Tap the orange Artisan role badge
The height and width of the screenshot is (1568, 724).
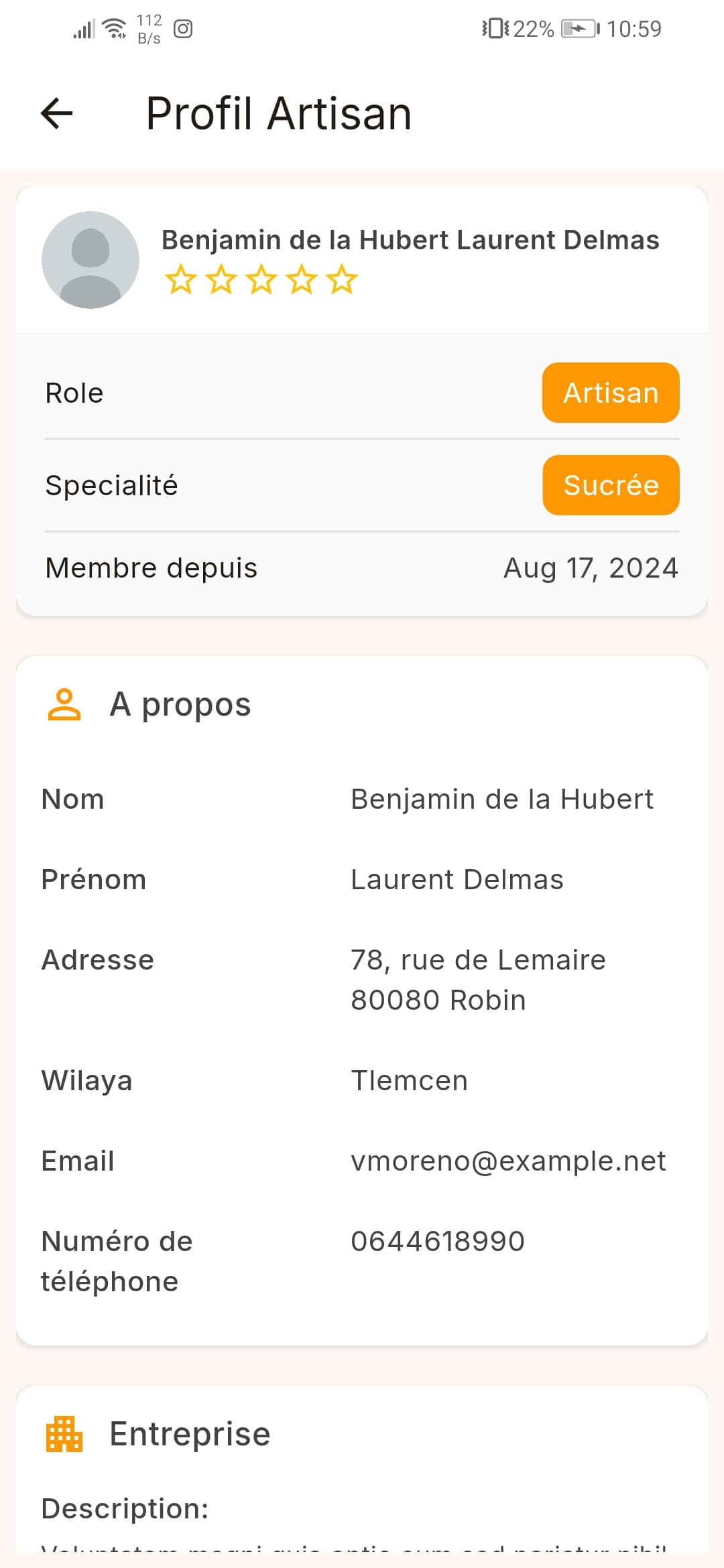tap(611, 393)
